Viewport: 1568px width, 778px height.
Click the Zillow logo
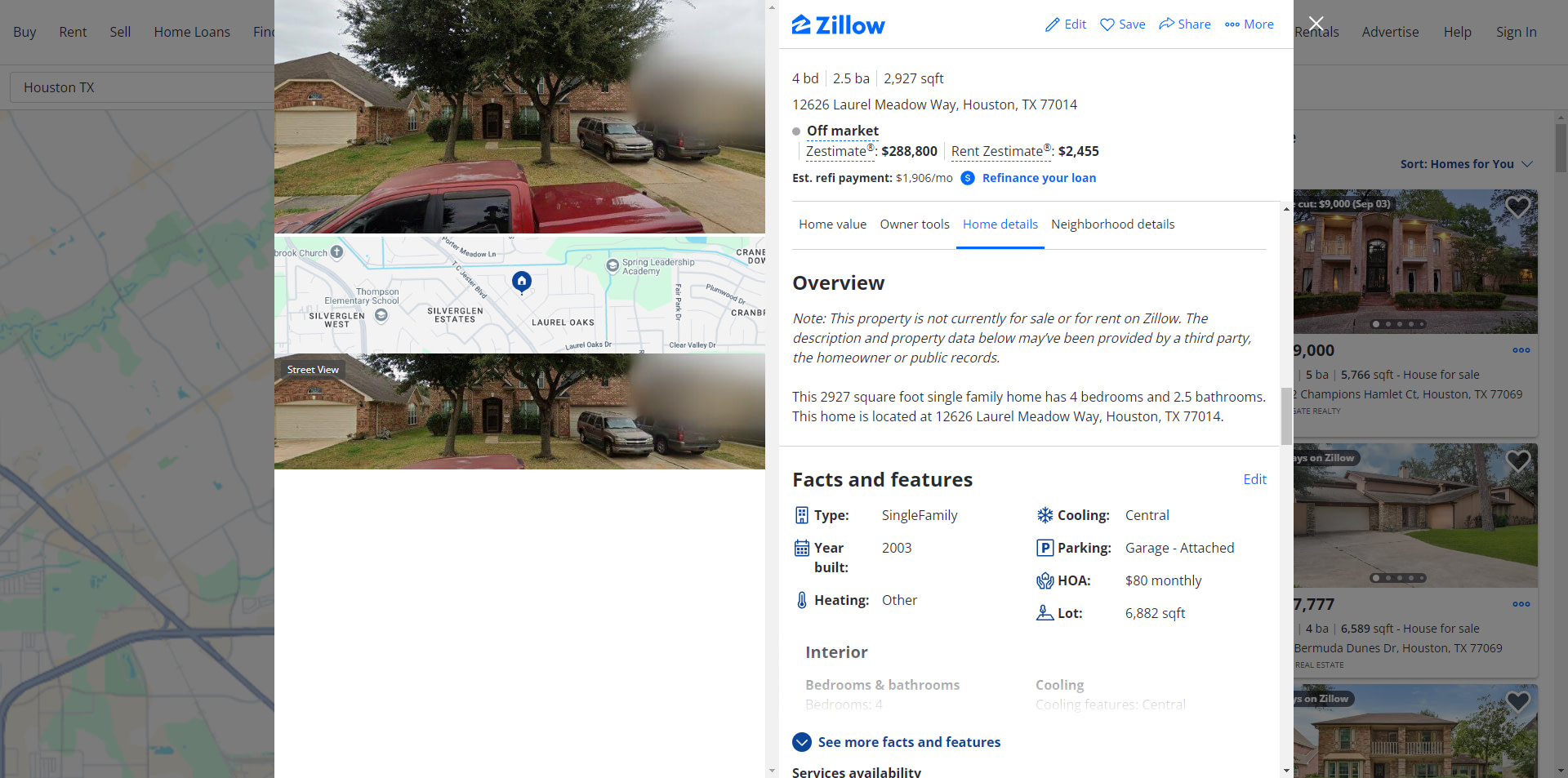(x=838, y=25)
